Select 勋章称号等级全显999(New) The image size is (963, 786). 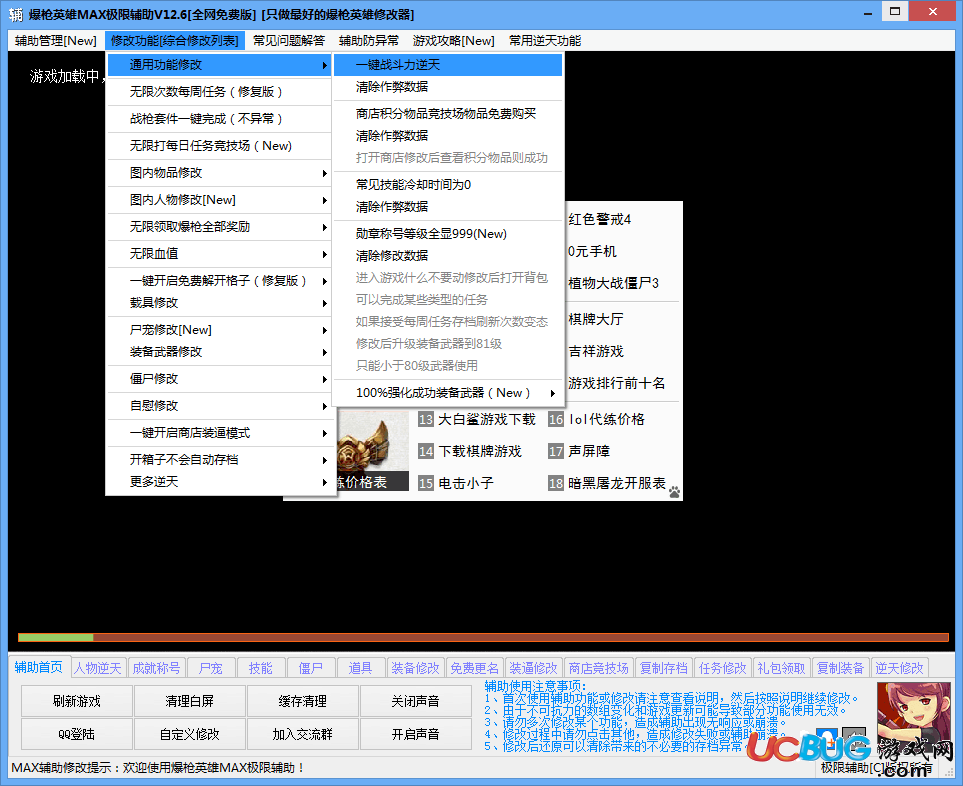[x=448, y=234]
